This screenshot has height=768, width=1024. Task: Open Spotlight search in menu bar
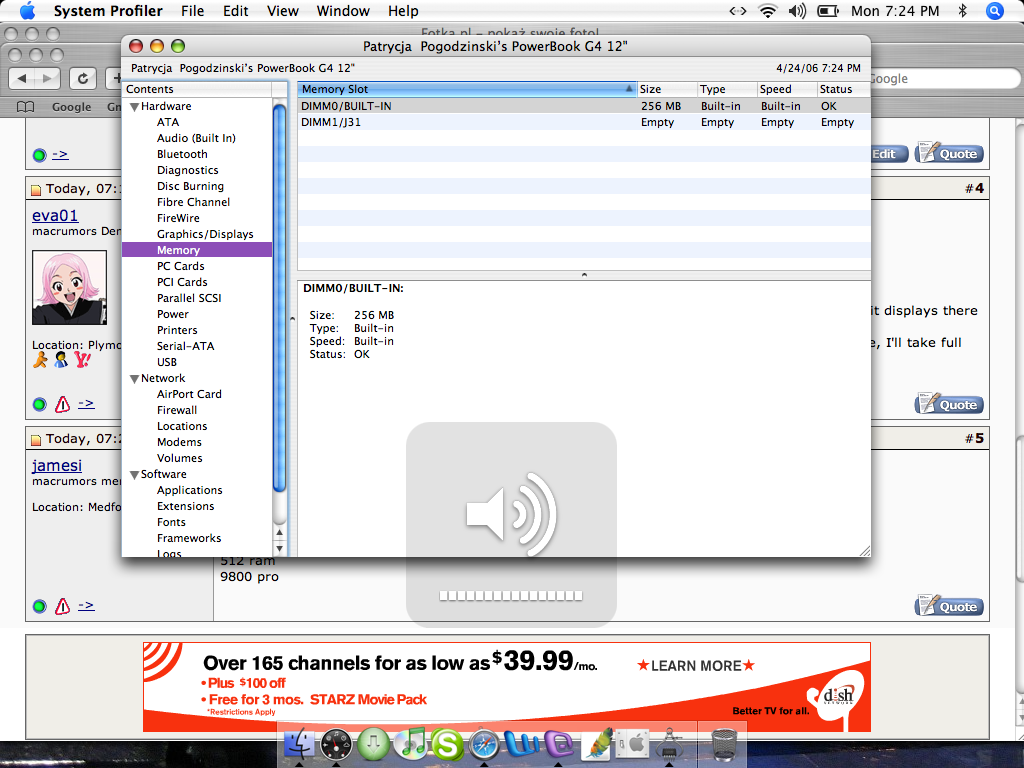[994, 10]
